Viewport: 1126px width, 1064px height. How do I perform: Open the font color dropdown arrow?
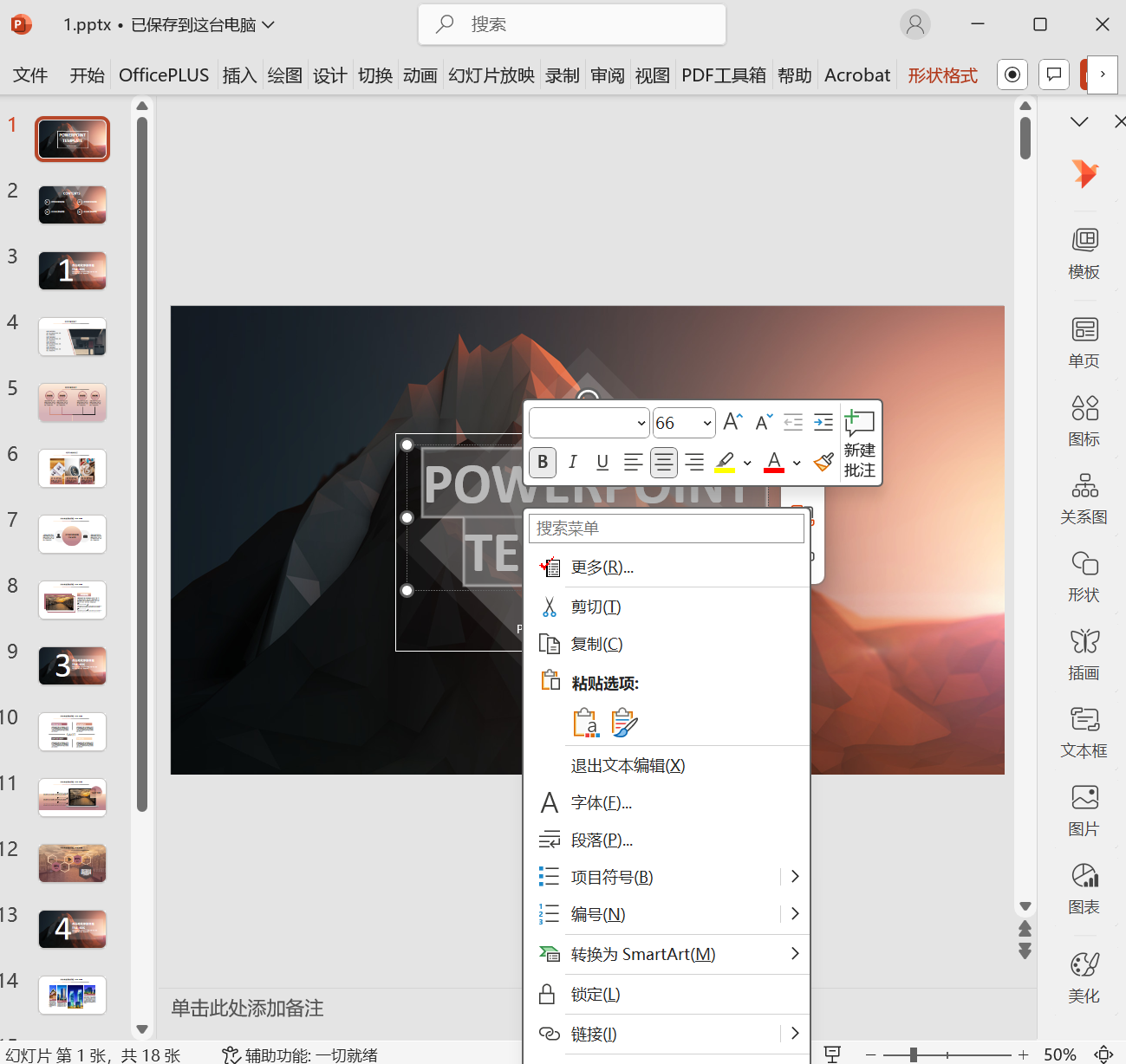(x=796, y=462)
